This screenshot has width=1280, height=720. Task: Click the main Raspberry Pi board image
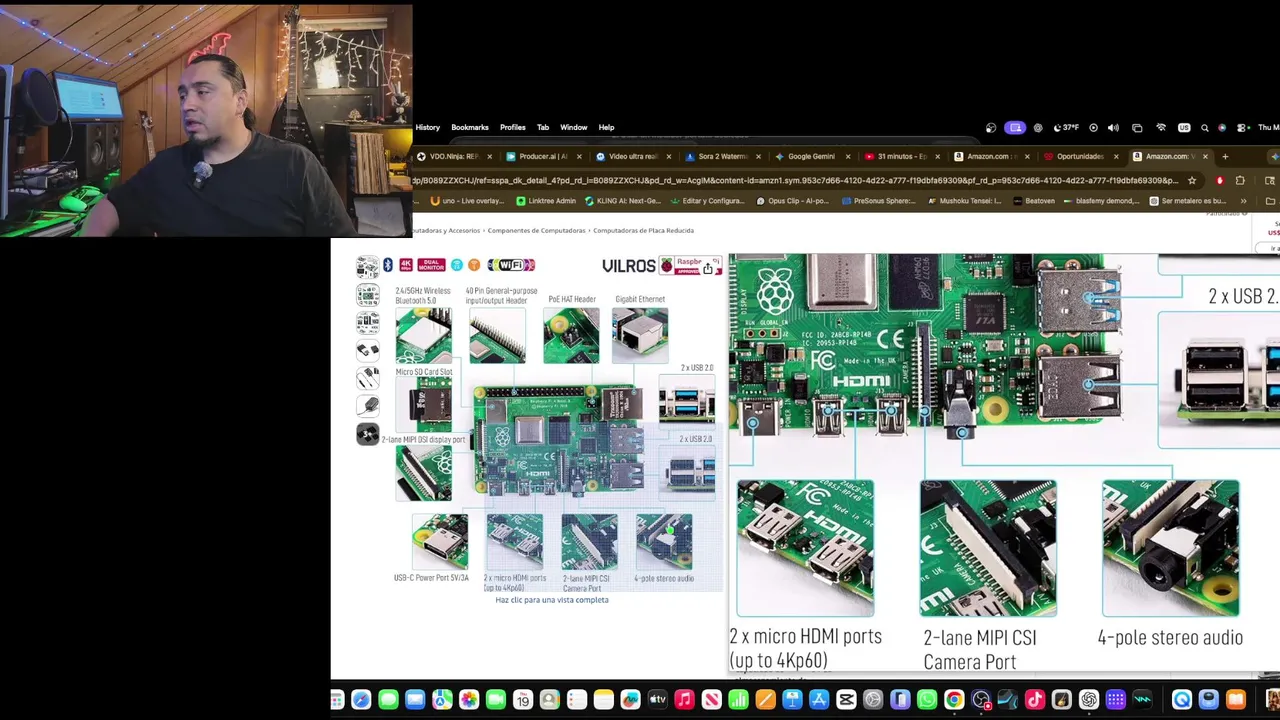558,442
